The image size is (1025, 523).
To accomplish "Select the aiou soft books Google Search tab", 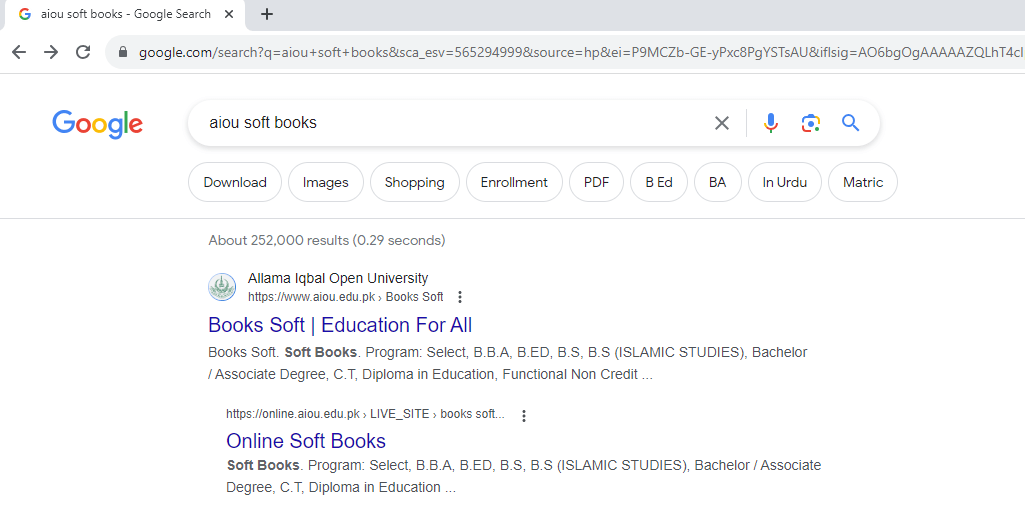I will tap(125, 14).
